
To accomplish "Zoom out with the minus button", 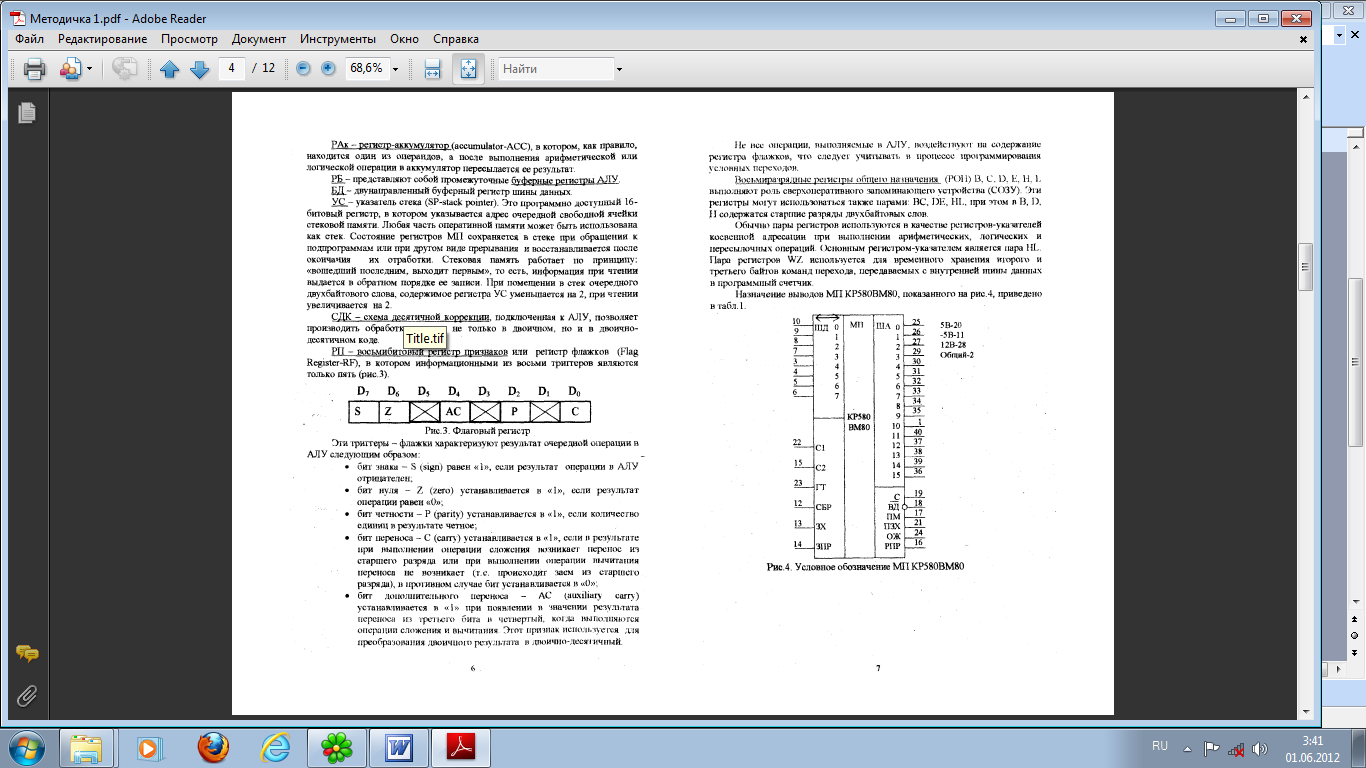I will click(x=303, y=69).
